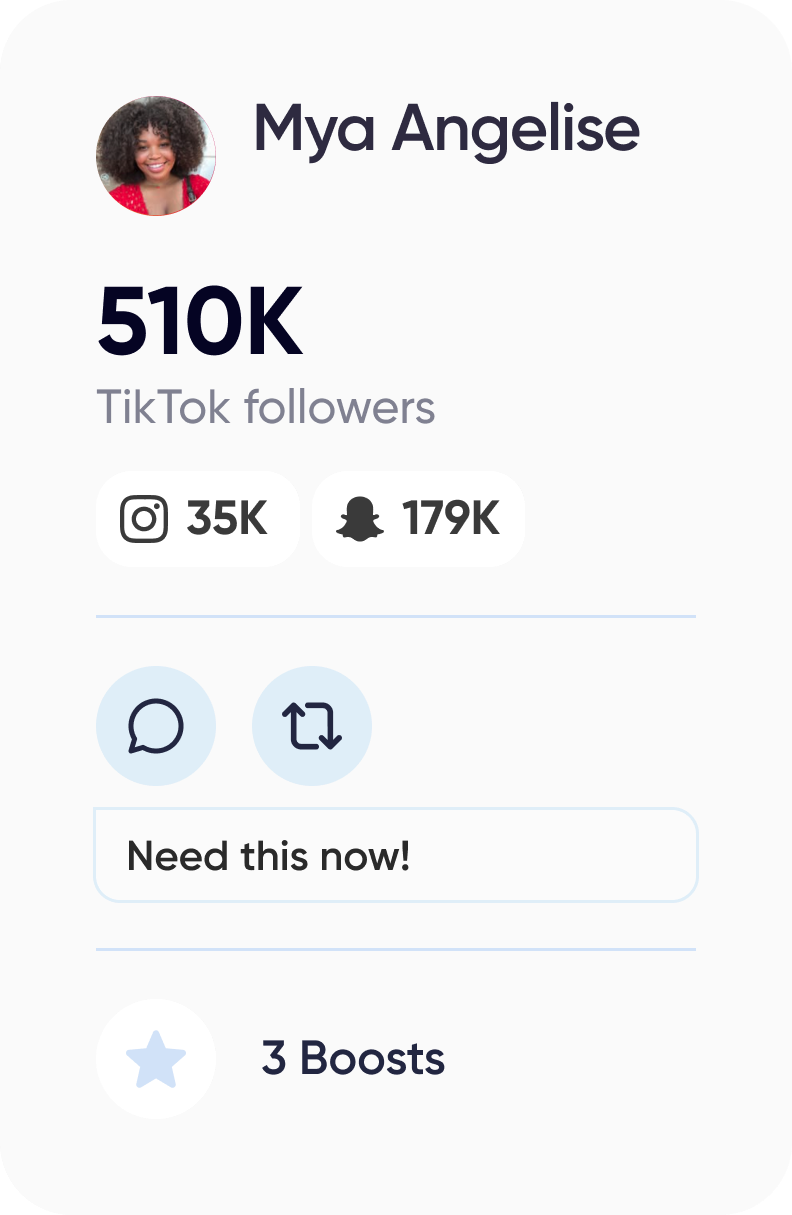Select the comment speech bubble icon
The image size is (792, 1215).
pyautogui.click(x=156, y=726)
